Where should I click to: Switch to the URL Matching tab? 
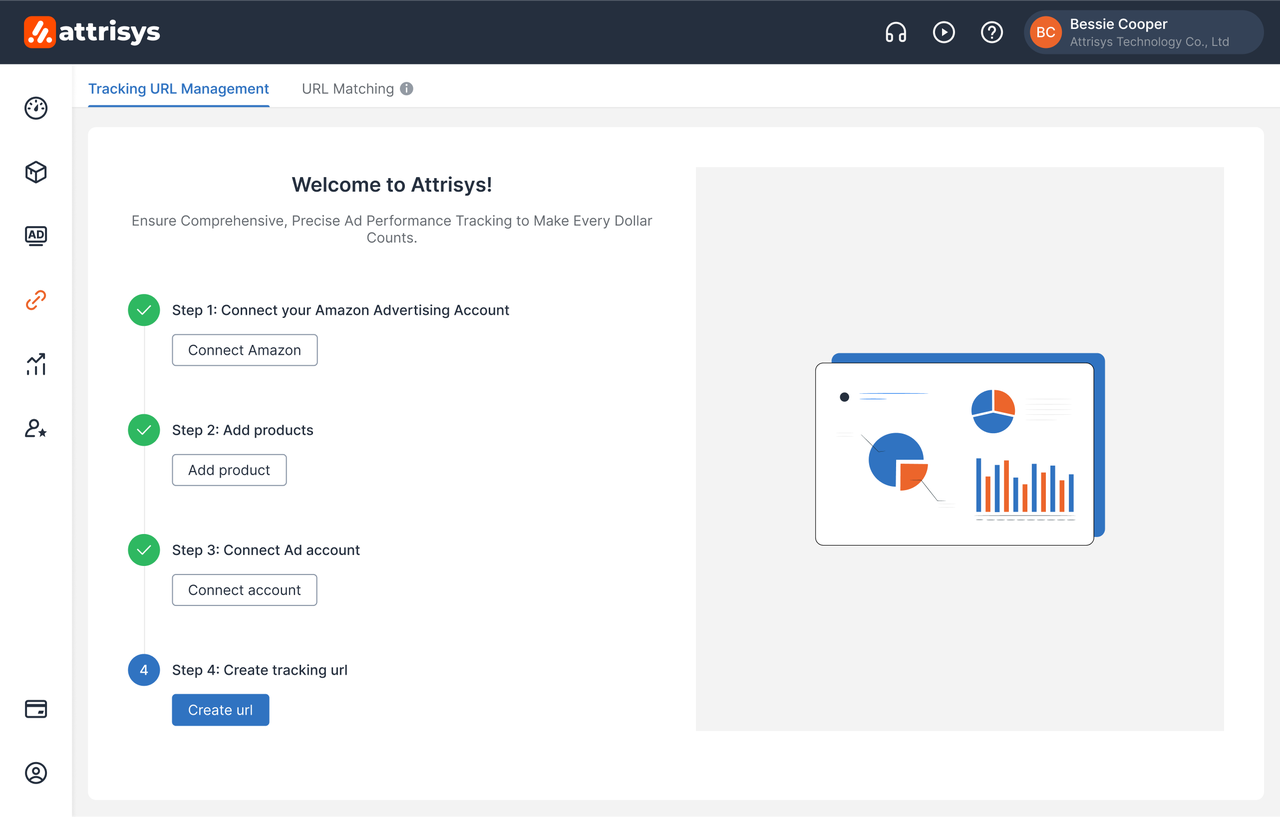click(348, 88)
